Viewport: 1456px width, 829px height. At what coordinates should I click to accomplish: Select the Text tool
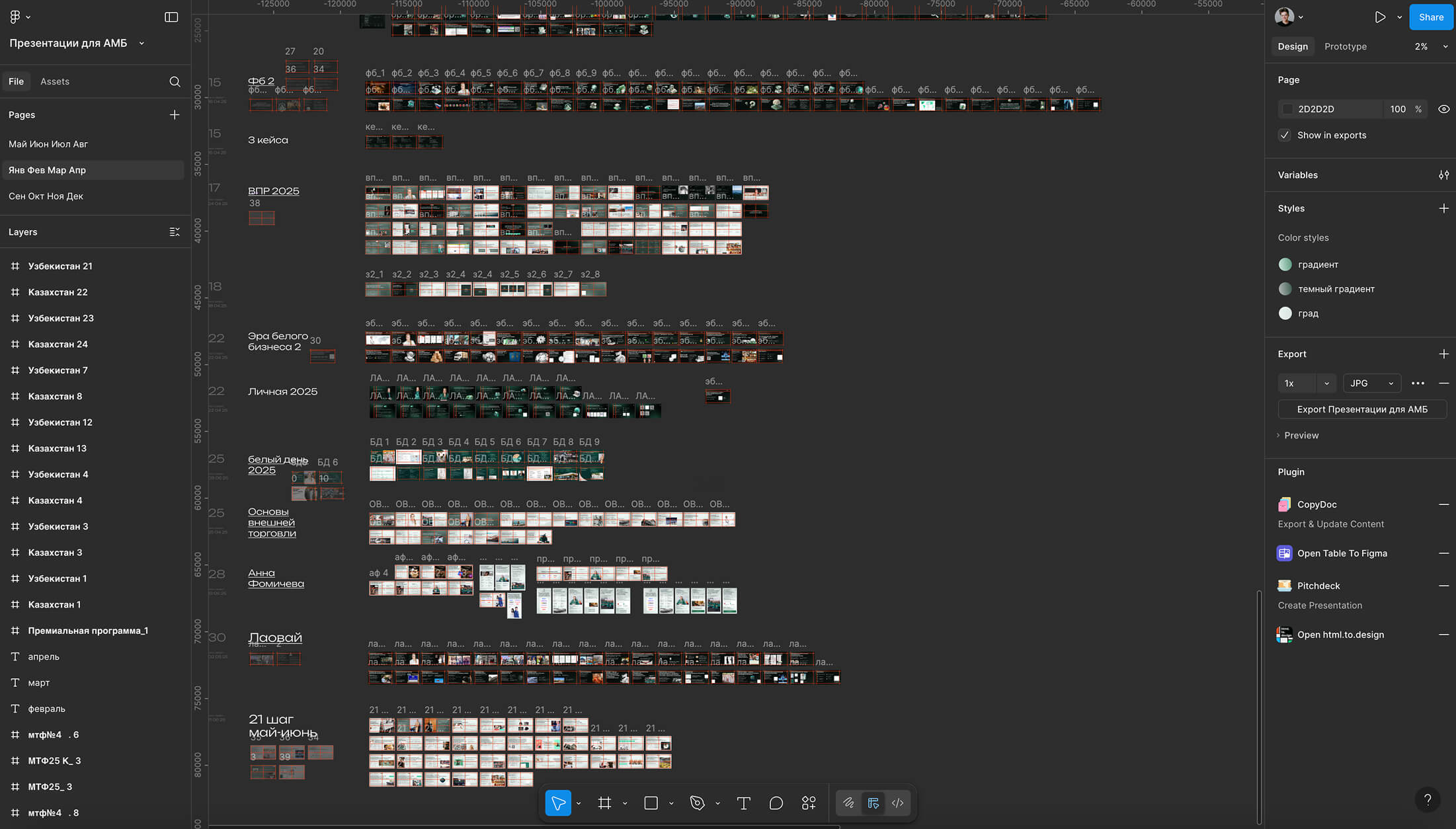pyautogui.click(x=743, y=803)
